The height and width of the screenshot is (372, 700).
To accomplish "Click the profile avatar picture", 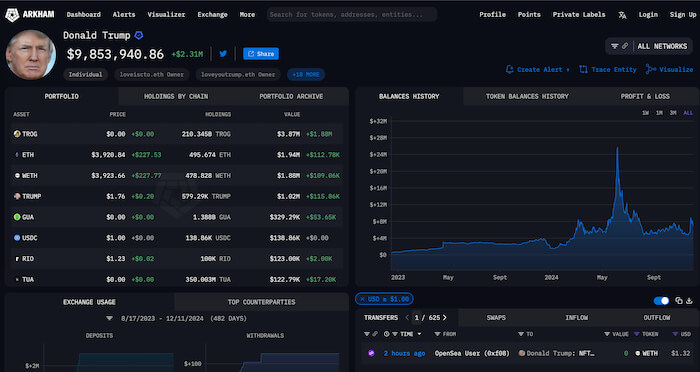I will [x=31, y=55].
